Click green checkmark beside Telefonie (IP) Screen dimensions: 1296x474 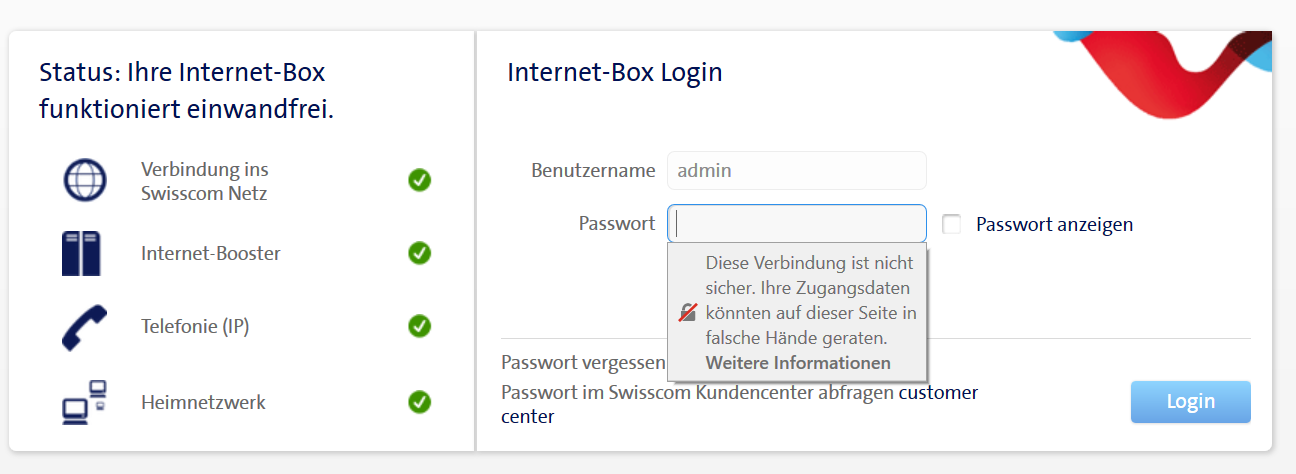(419, 327)
